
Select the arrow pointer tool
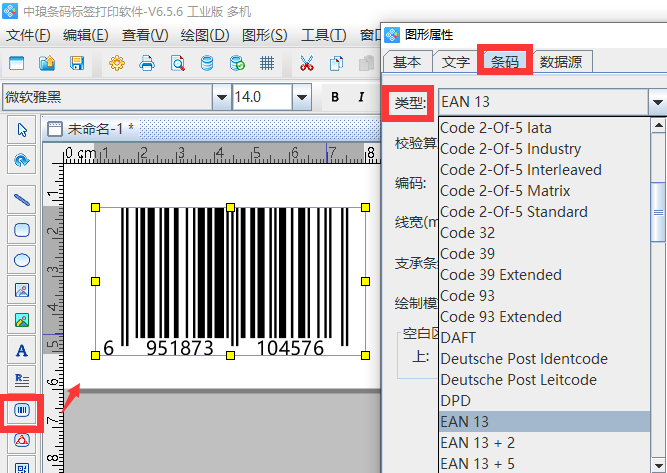pos(22,130)
